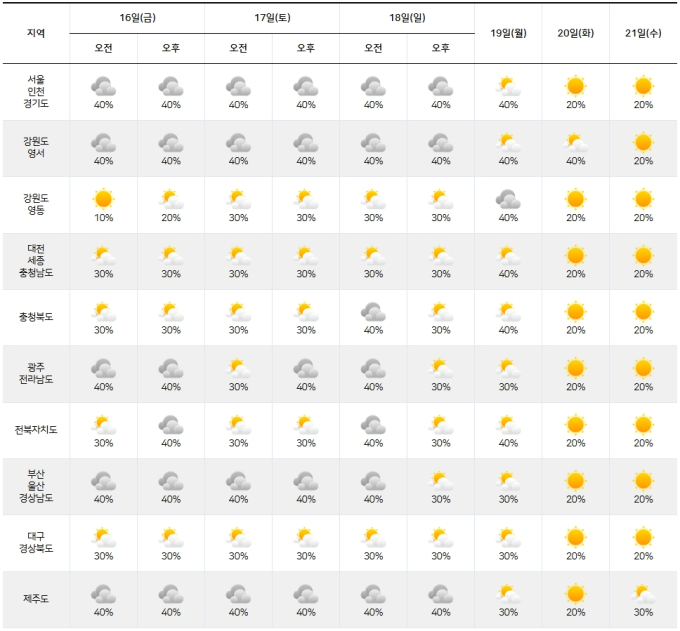Click the partly cloudy icon for 광주 전라남도 19일
The image size is (680, 631).
[508, 368]
